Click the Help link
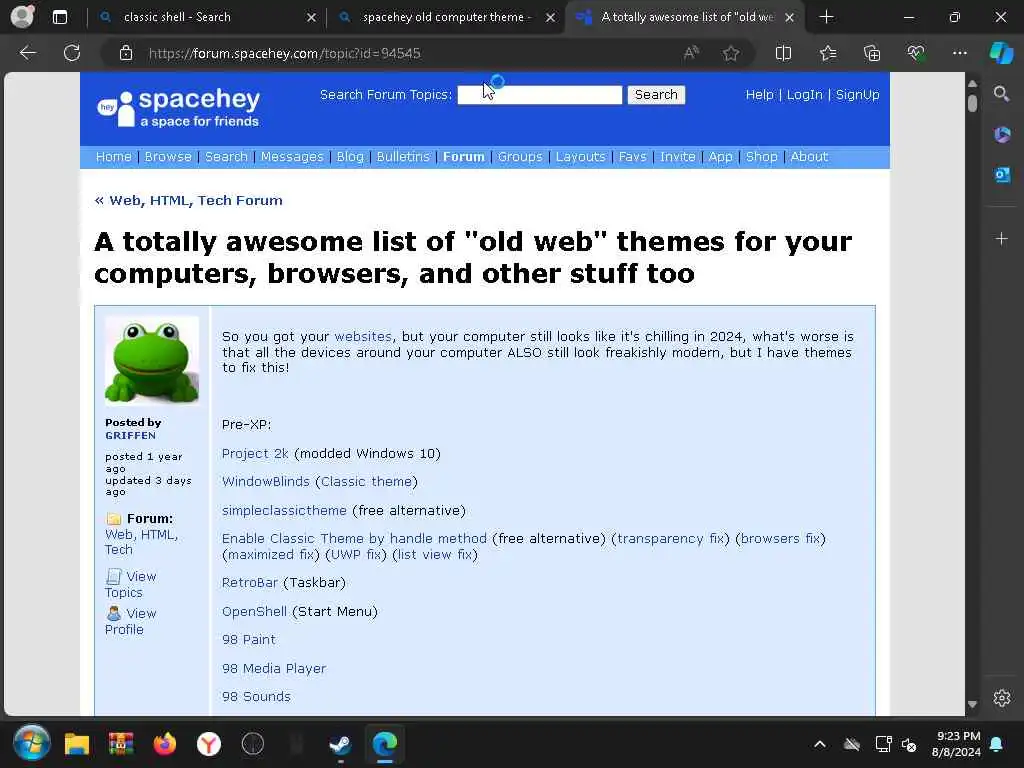Viewport: 1024px width, 768px height. (760, 95)
